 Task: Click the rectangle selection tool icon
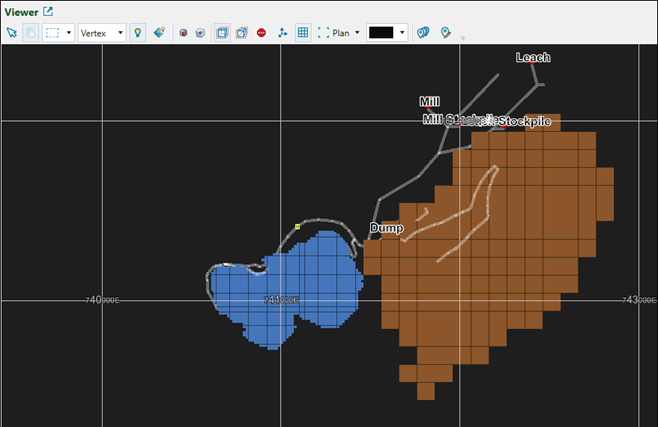[x=52, y=32]
